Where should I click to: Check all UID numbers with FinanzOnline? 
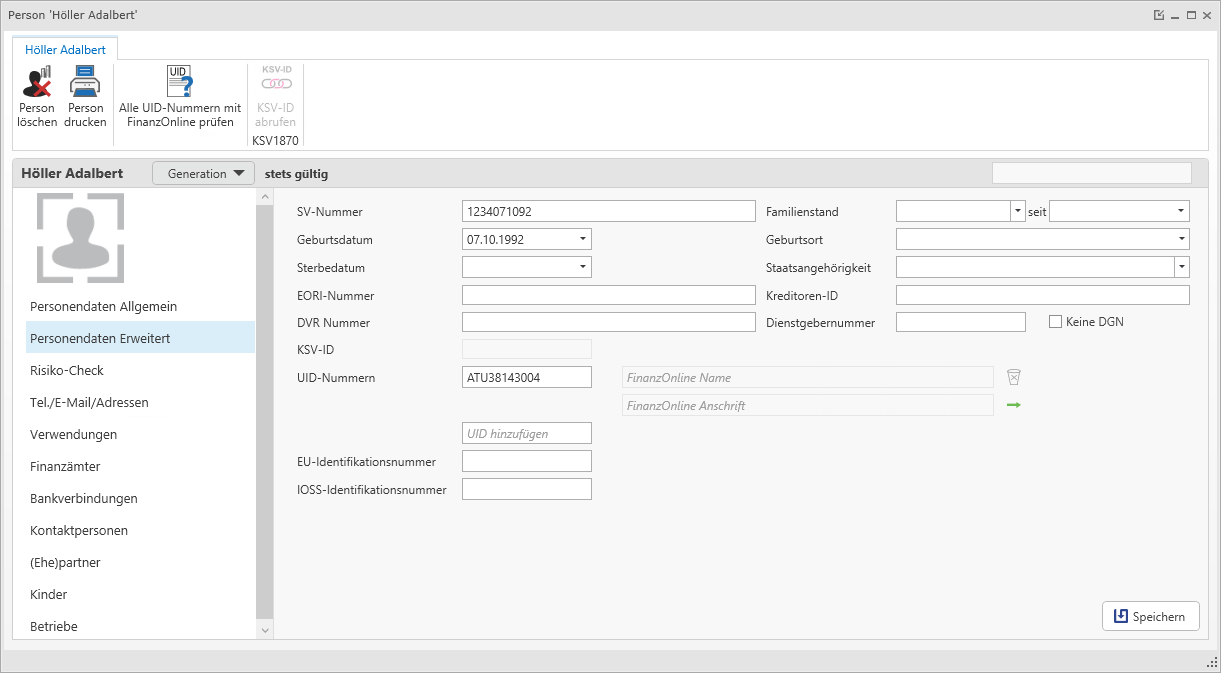click(x=180, y=82)
